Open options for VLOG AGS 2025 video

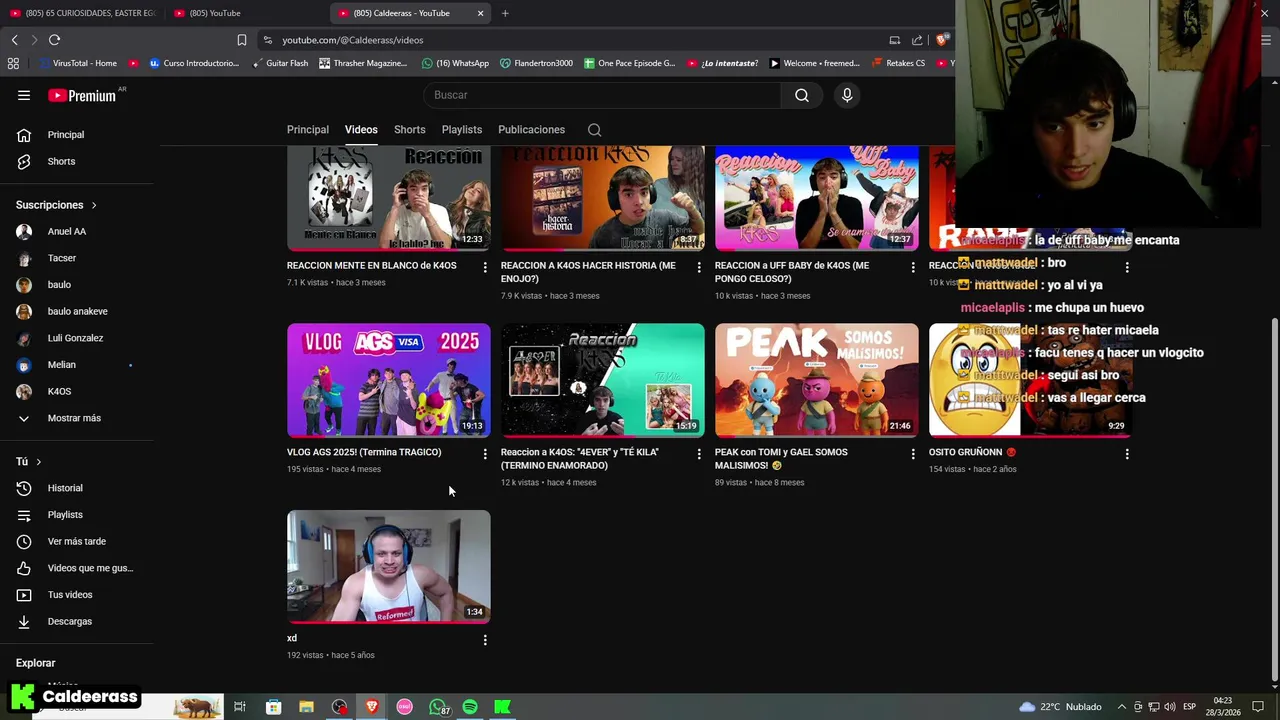click(x=485, y=454)
